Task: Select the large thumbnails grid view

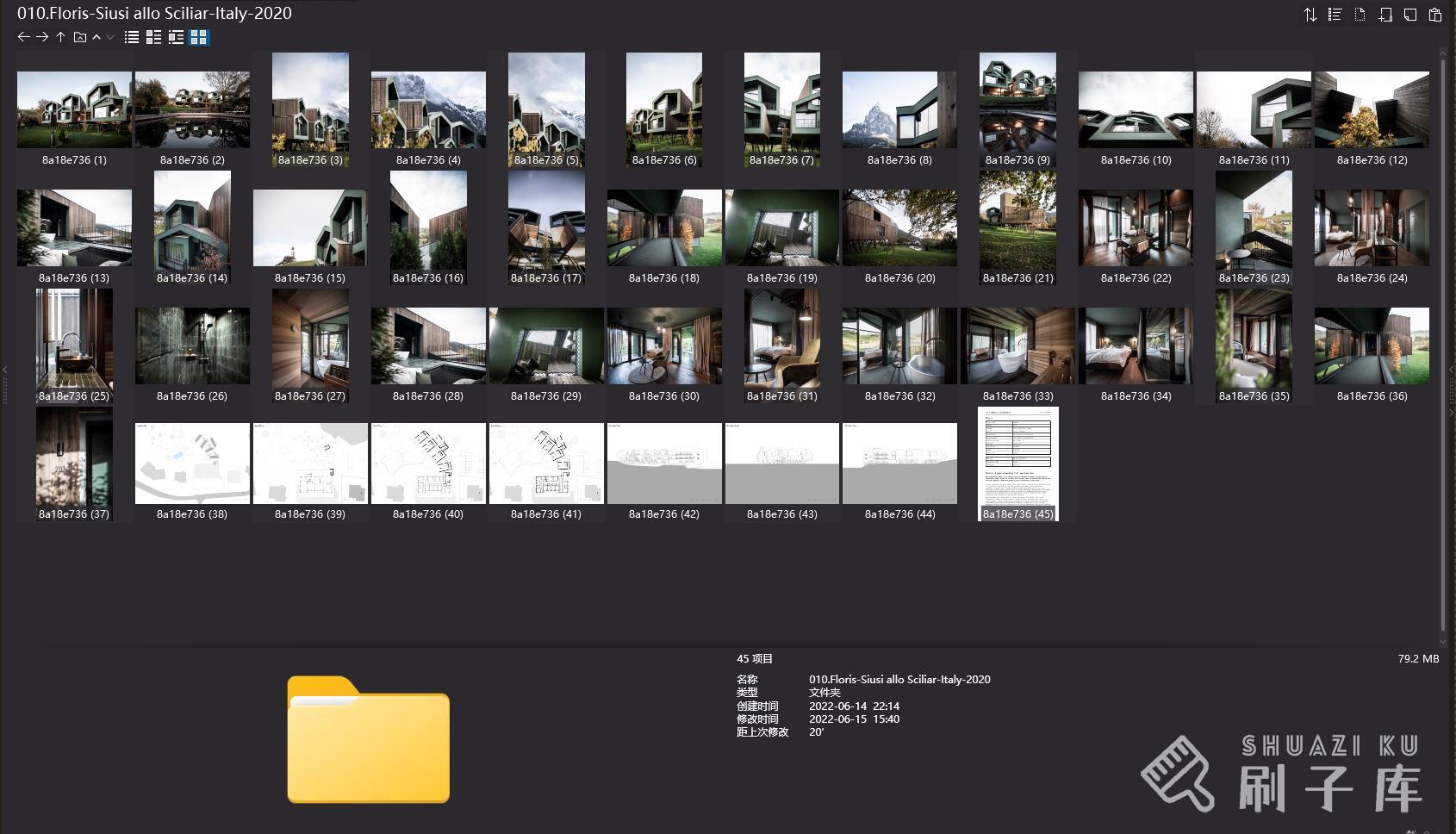Action: (199, 37)
